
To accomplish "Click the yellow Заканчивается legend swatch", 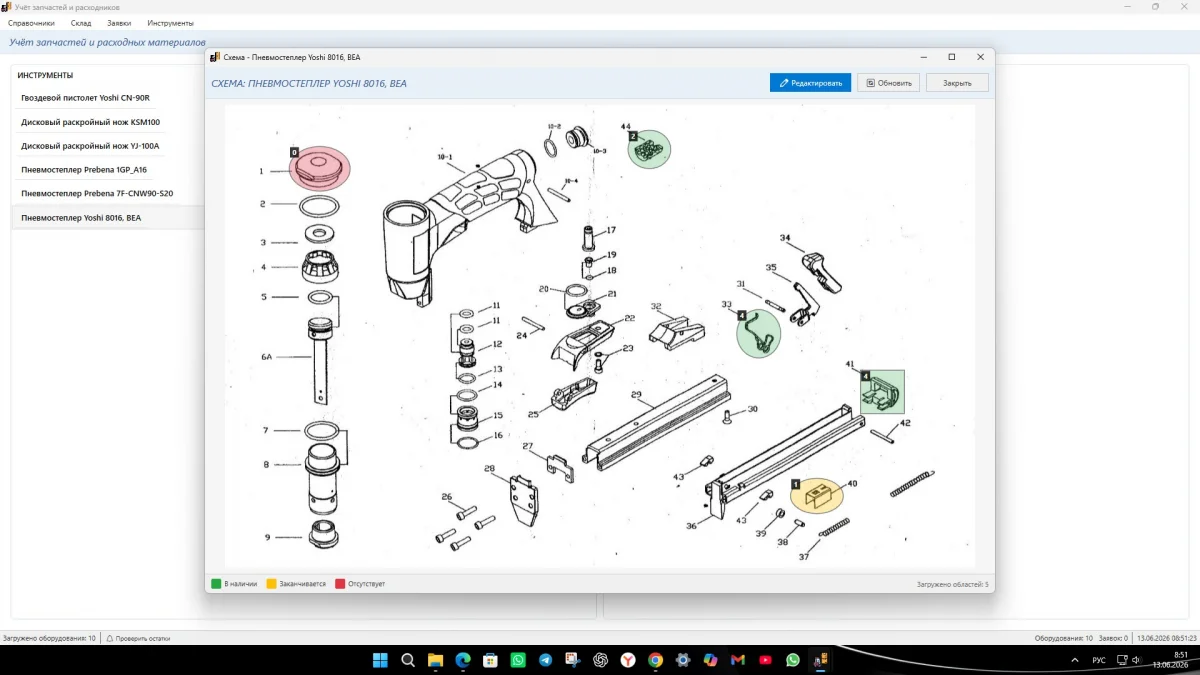I will tap(272, 584).
